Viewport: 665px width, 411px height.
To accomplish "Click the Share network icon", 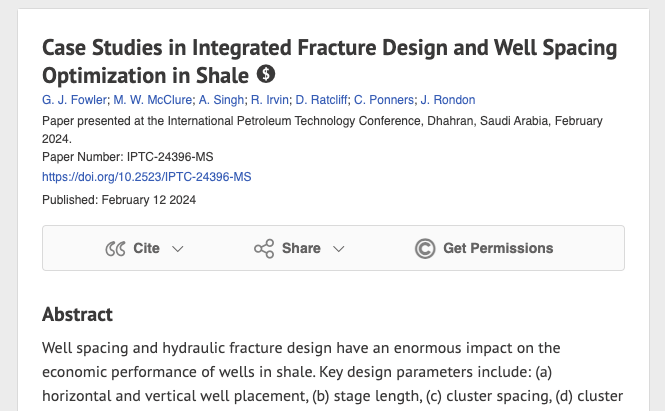I will click(264, 248).
